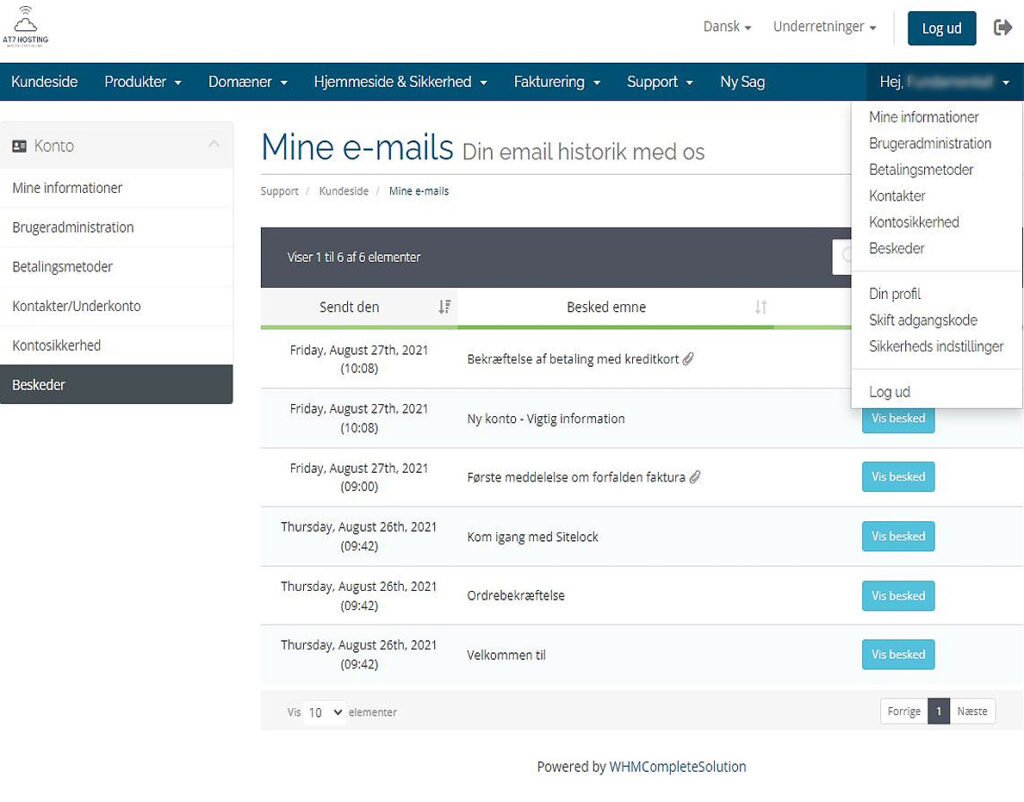This screenshot has height=802, width=1024.
Task: Change the entries-per-page select box
Action: (324, 712)
